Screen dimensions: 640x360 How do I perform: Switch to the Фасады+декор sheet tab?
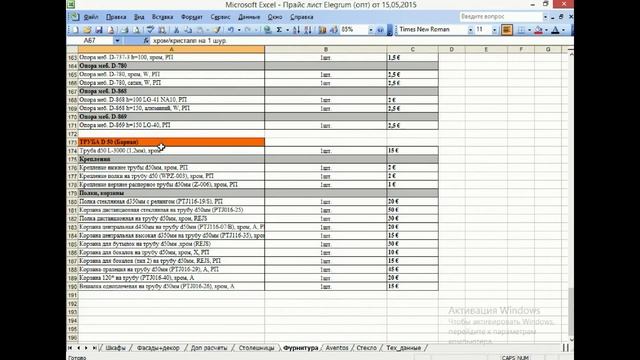[x=158, y=348]
